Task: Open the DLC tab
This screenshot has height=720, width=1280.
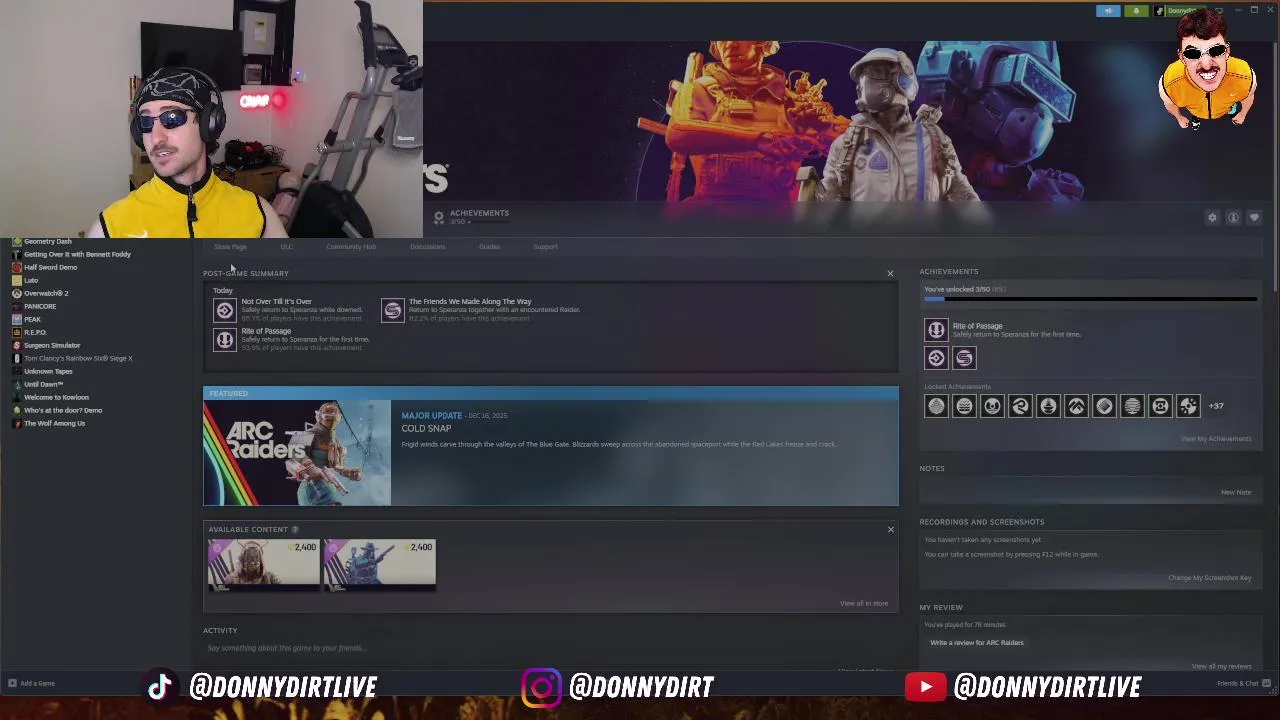Action: coord(287,247)
